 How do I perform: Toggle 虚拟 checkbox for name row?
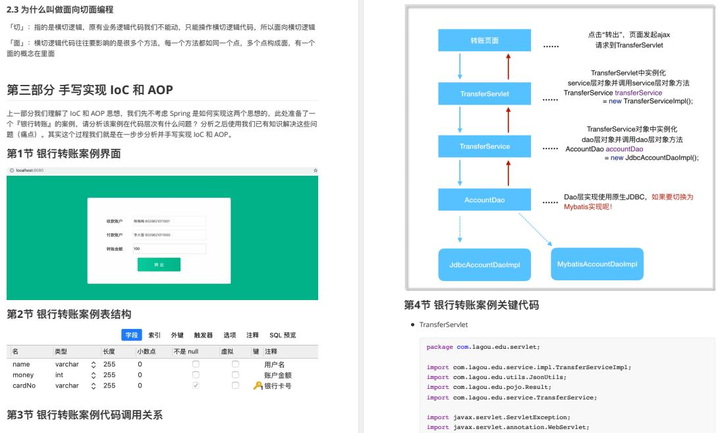click(x=235, y=364)
